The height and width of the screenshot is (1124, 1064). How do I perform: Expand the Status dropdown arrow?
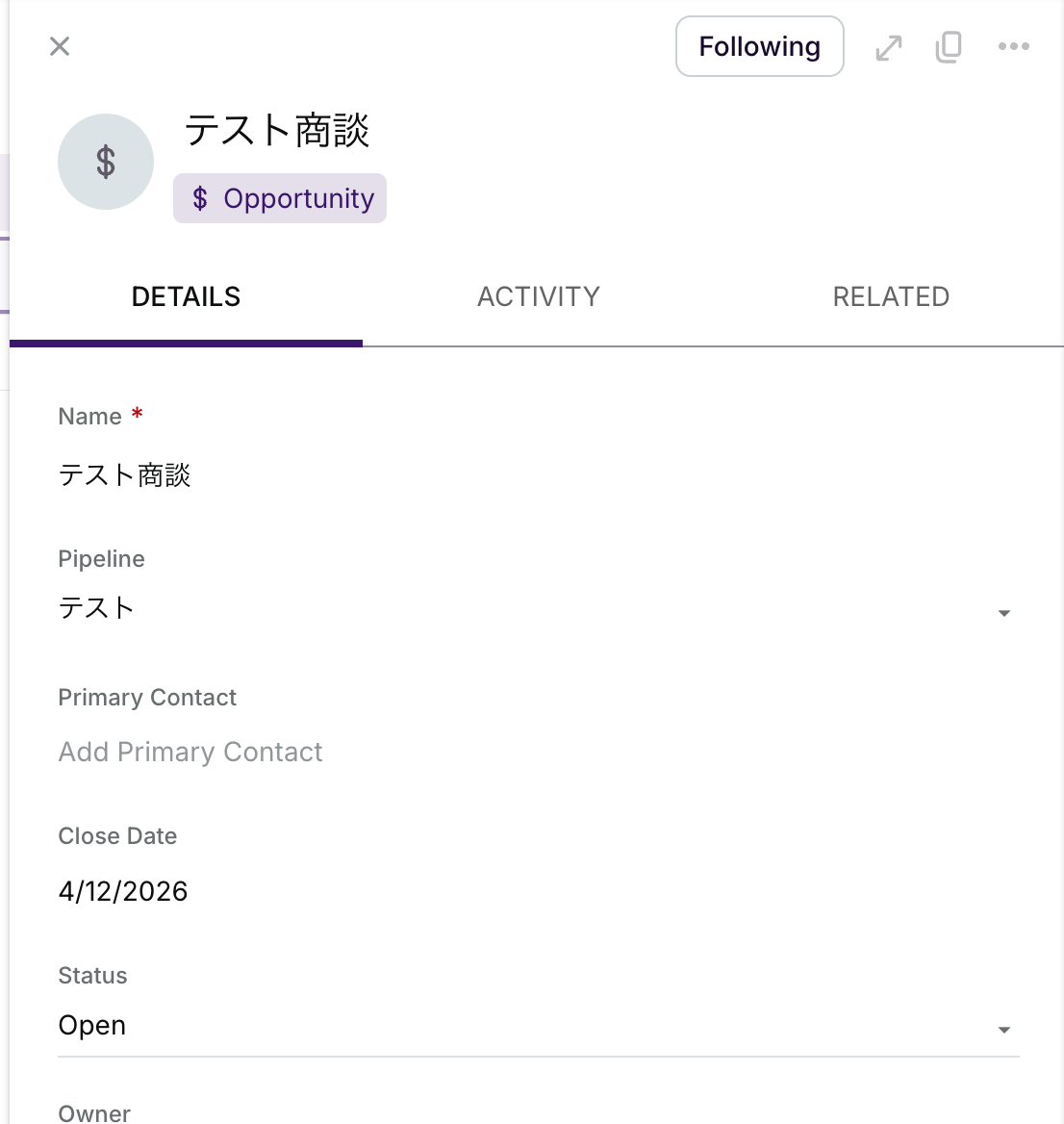click(1003, 1030)
